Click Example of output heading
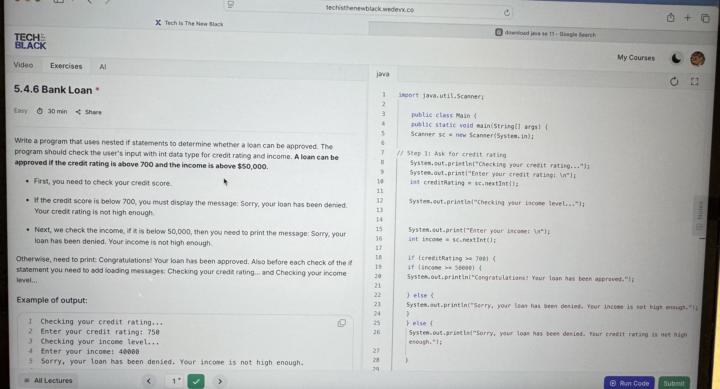Image resolution: width=720 pixels, height=389 pixels. [52, 300]
